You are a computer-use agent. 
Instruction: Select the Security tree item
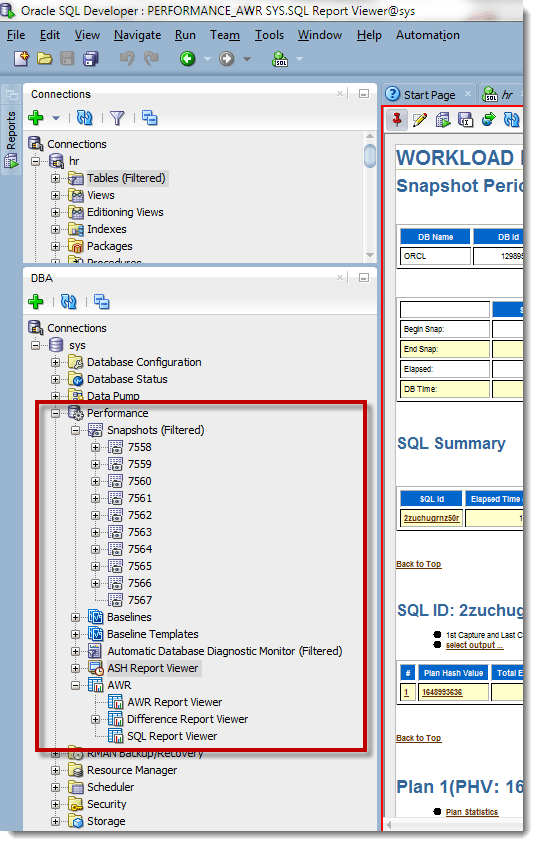[x=106, y=804]
